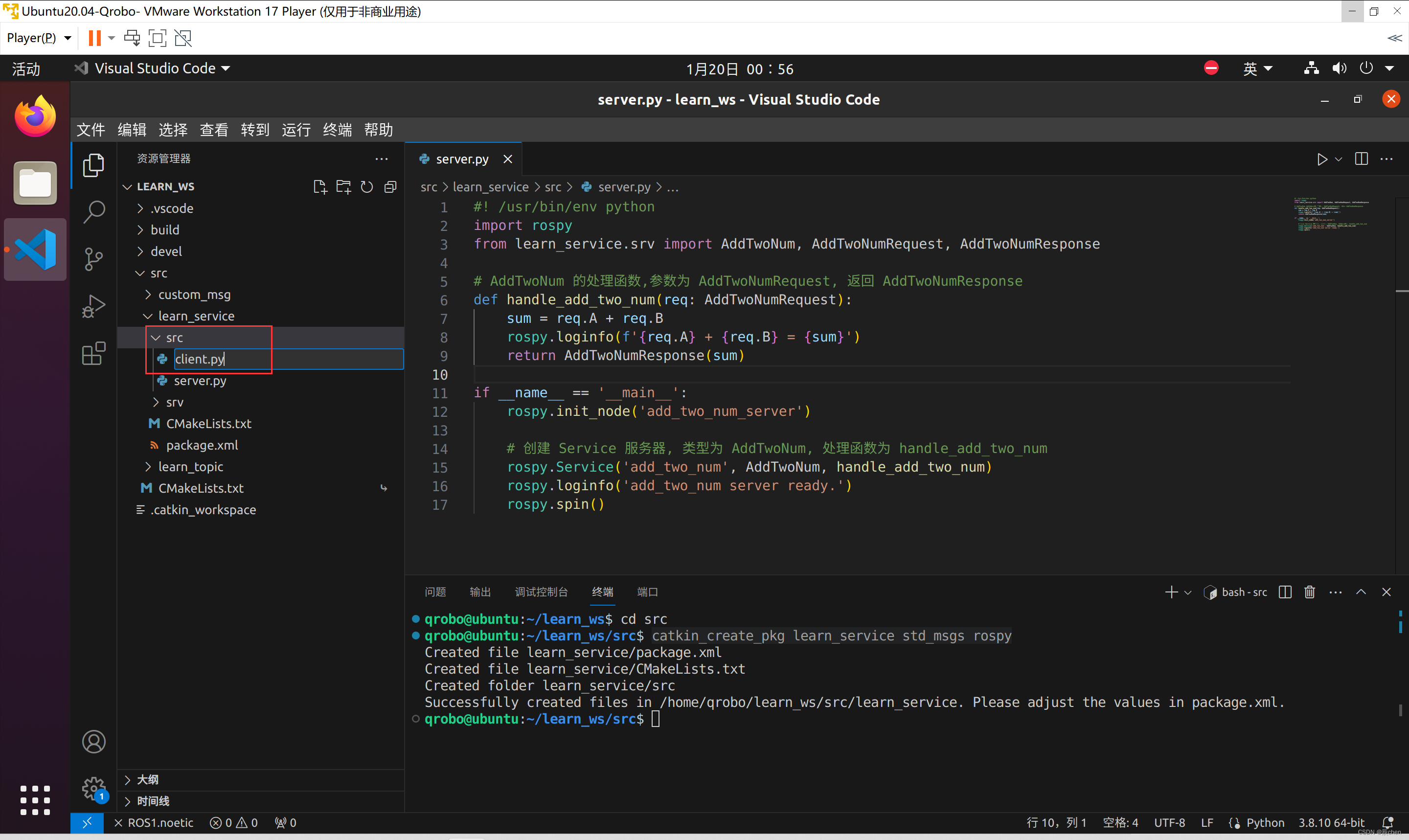Click errors and warnings count in status bar
This screenshot has height=840, width=1409.
(x=234, y=822)
